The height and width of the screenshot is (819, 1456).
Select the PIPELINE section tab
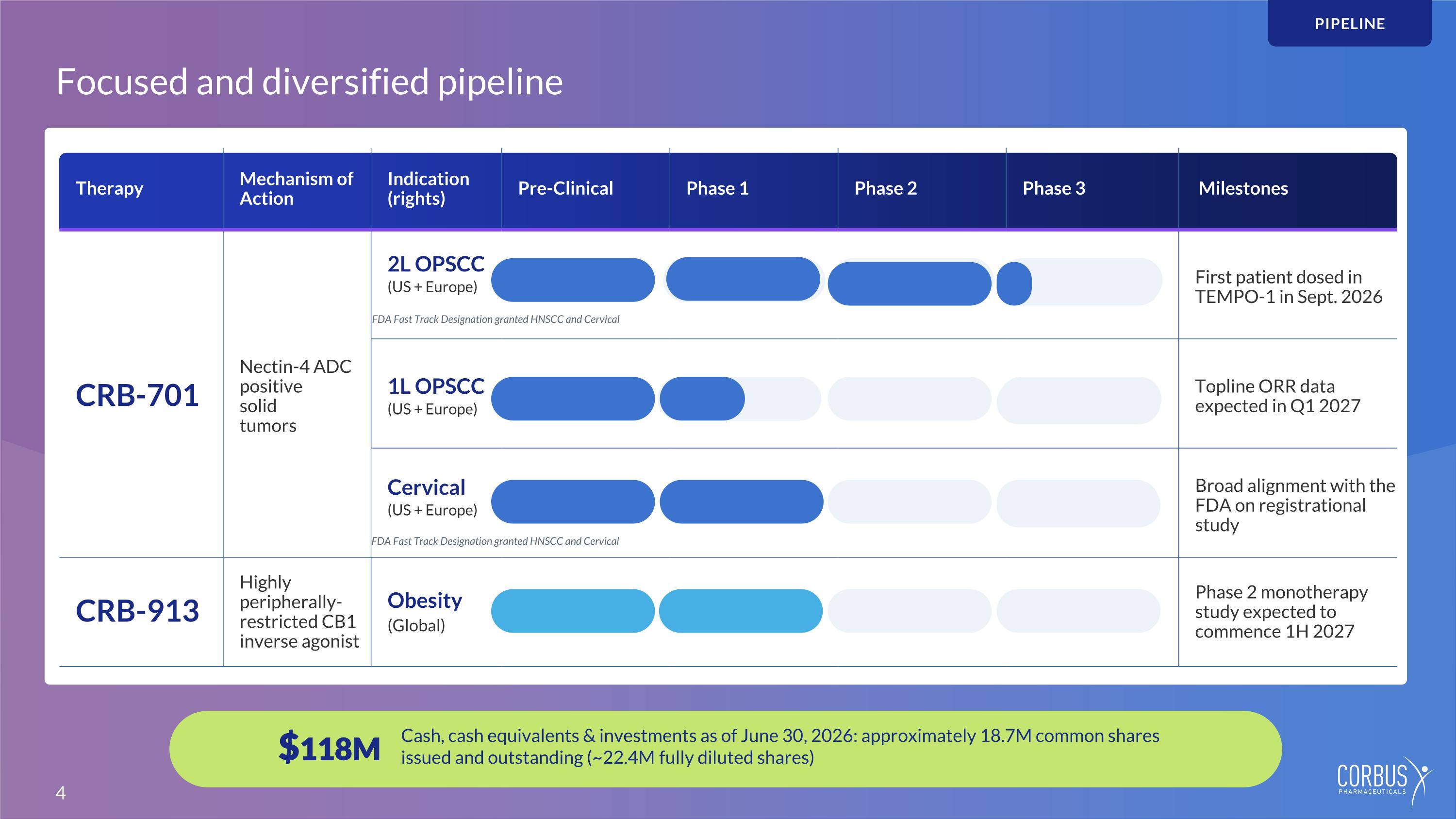point(1349,23)
